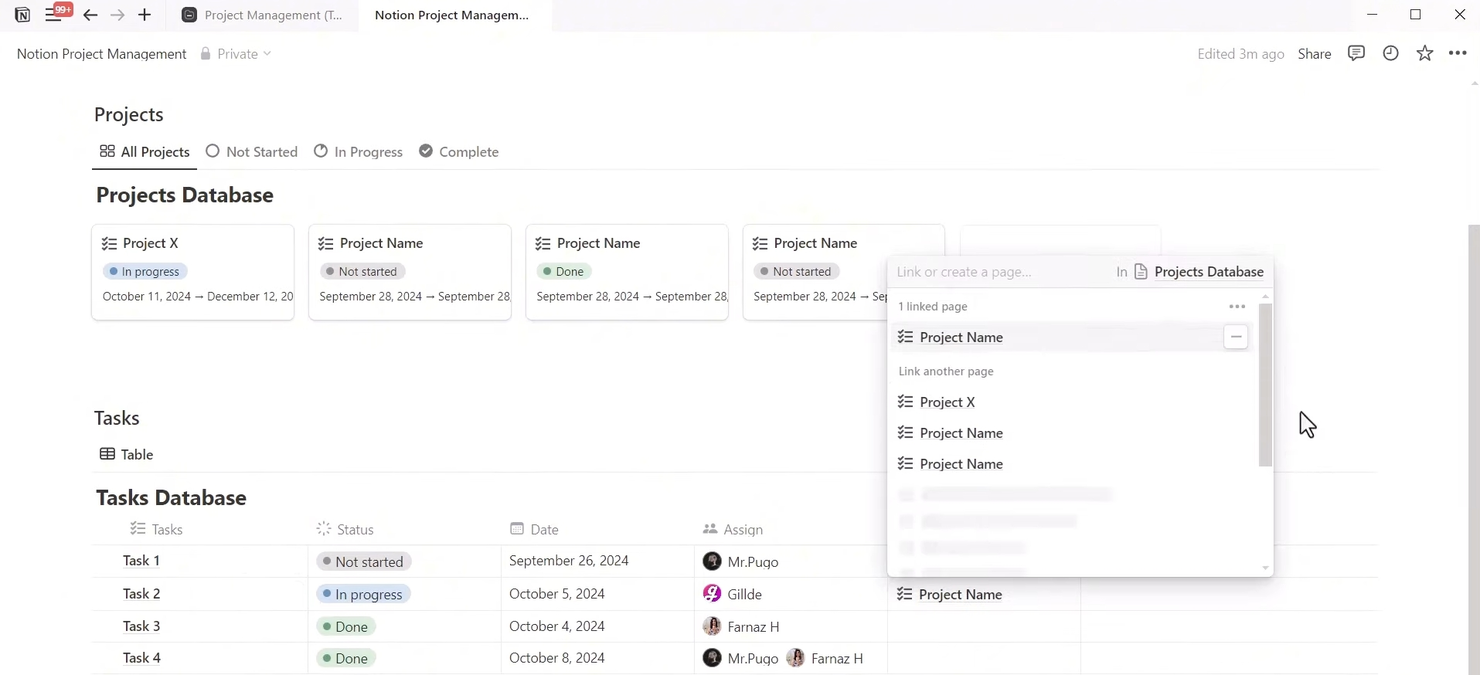Image resolution: width=1480 pixels, height=675 pixels.
Task: Toggle the 'Not started' status badge on Task 1
Action: pos(363,561)
